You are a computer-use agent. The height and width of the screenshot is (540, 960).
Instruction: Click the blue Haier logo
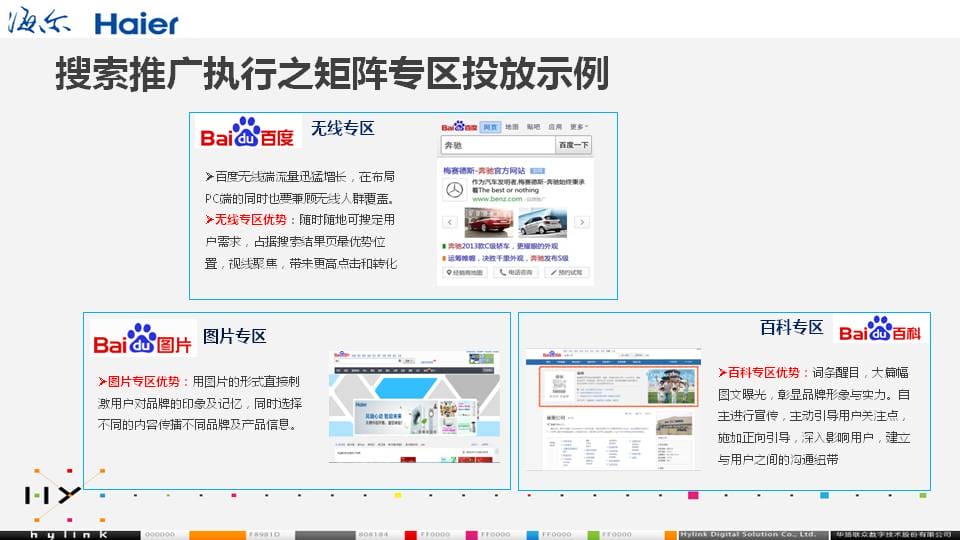[x=137, y=24]
